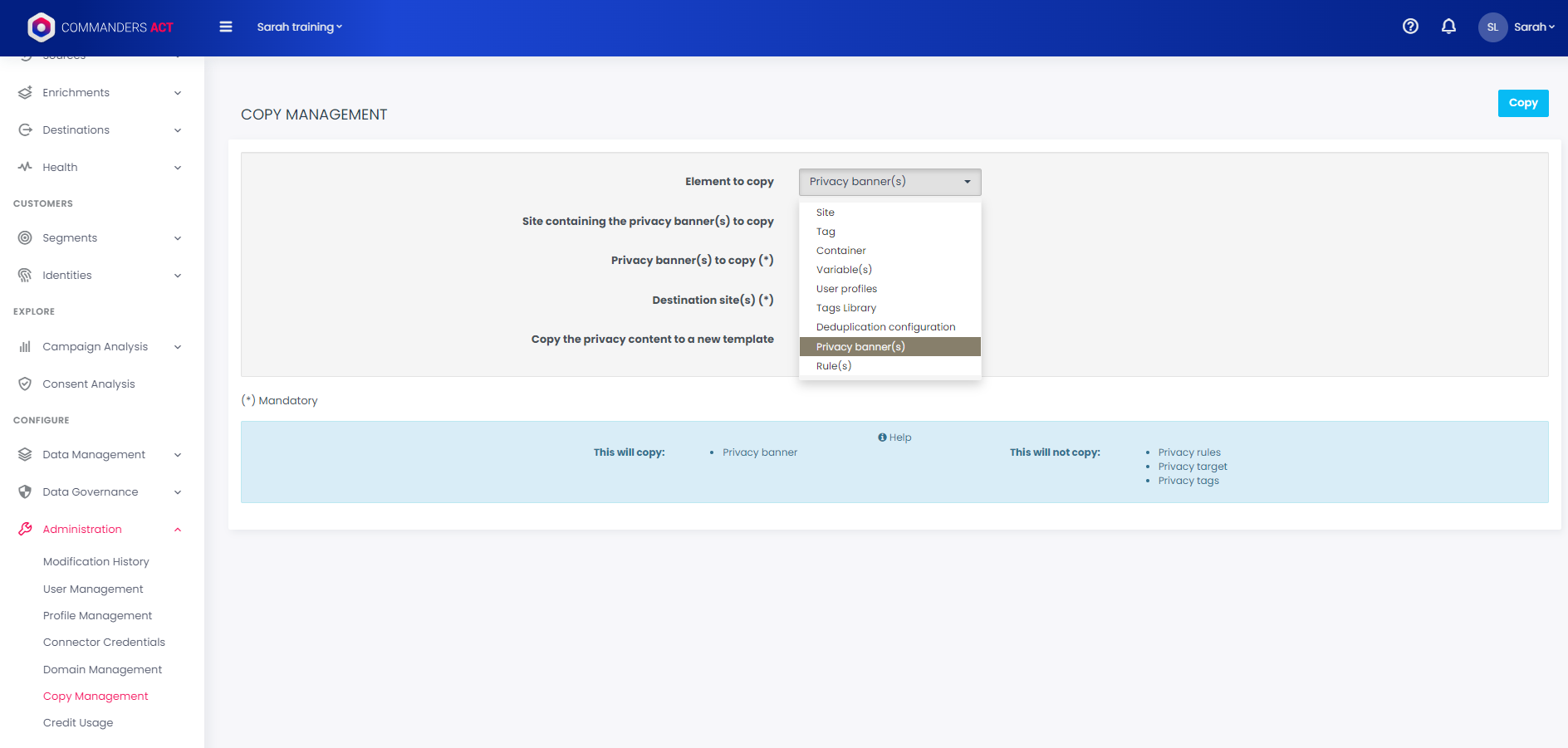Viewport: 1568px width, 748px height.
Task: Collapse the Administration section chevron
Action: point(178,530)
